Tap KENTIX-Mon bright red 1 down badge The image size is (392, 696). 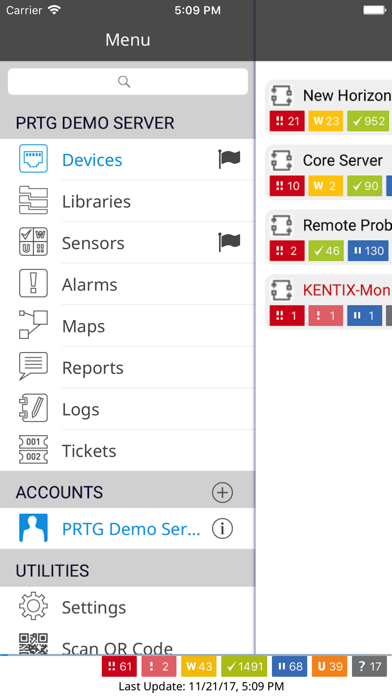[287, 316]
